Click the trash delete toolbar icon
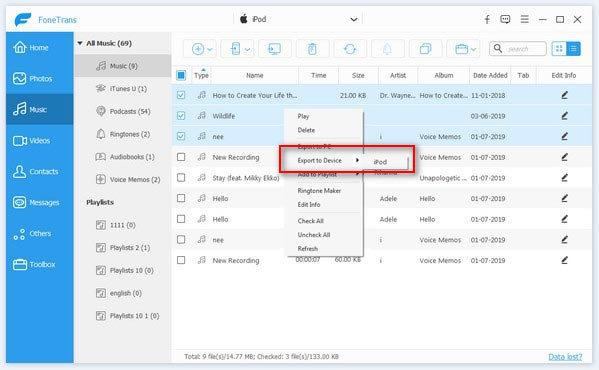The height and width of the screenshot is (370, 599). click(x=312, y=49)
